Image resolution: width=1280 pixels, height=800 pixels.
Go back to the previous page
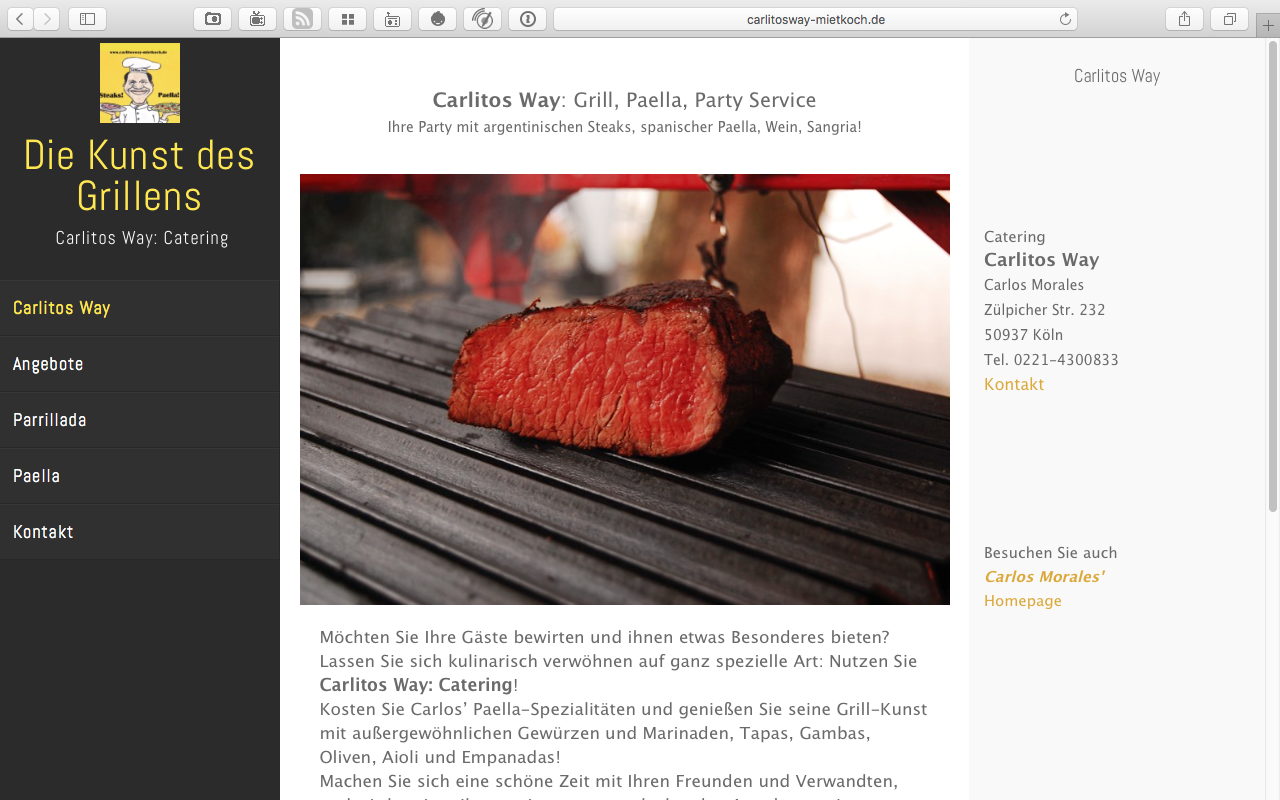[20, 19]
